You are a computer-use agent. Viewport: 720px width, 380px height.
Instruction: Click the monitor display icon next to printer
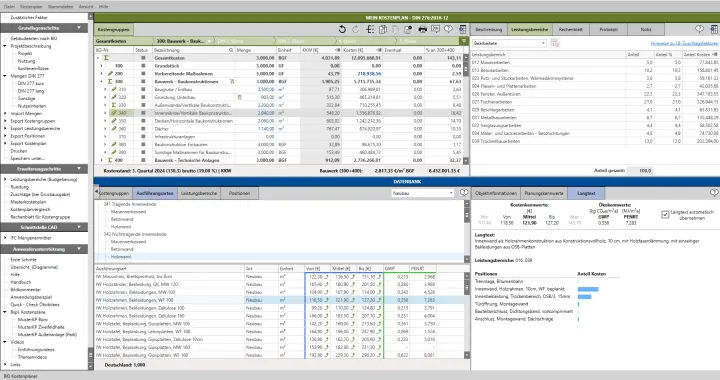(435, 29)
